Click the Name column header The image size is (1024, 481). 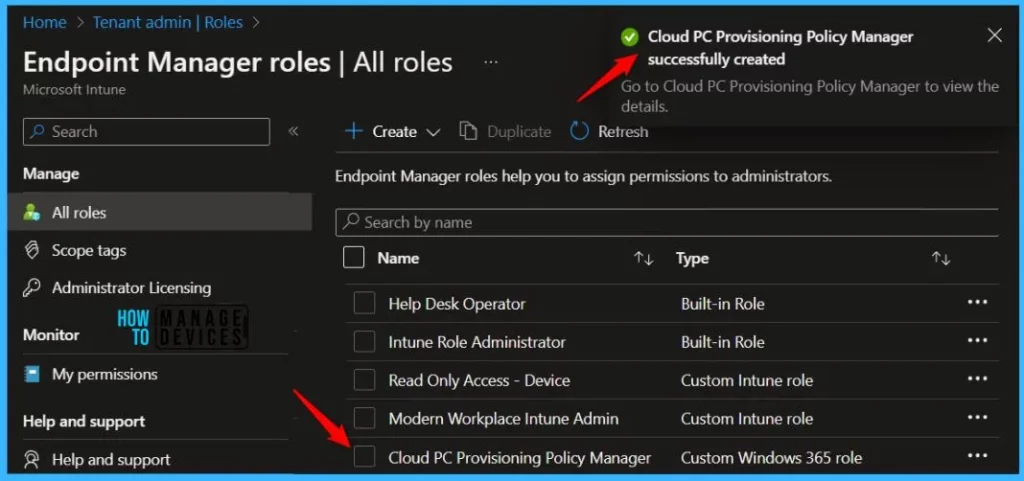pos(398,258)
